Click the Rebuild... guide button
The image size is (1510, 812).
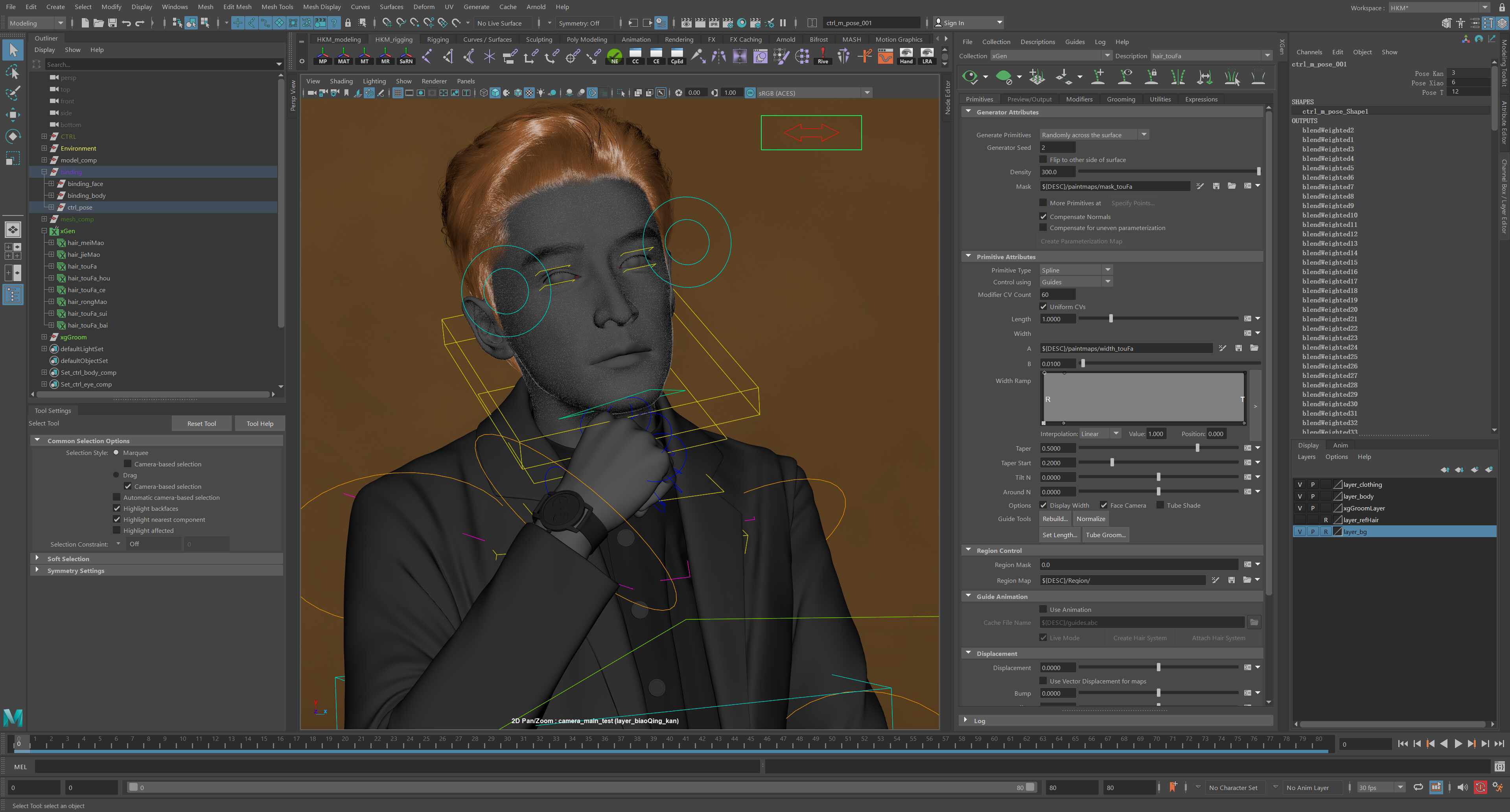pyautogui.click(x=1055, y=519)
